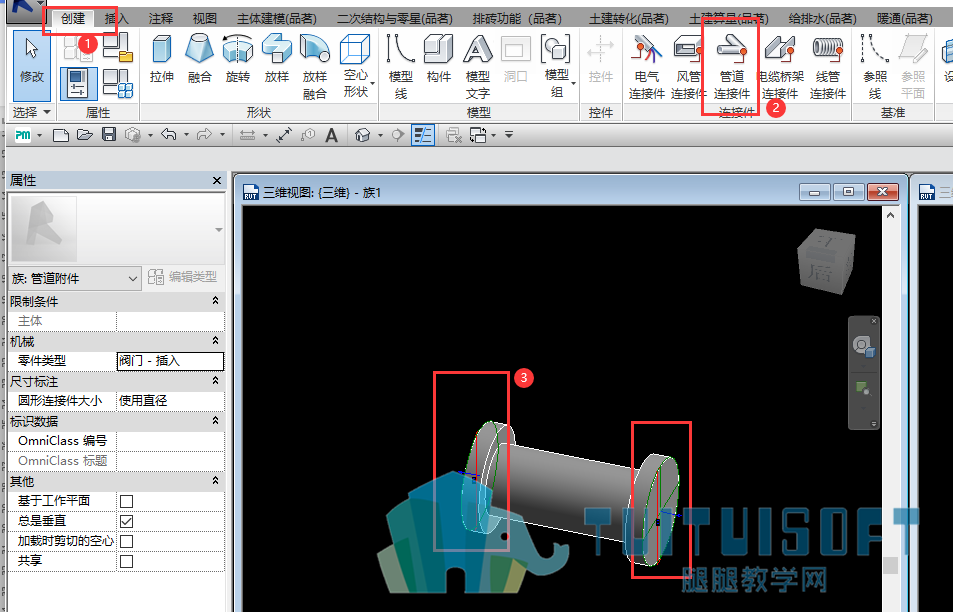Open the 空心形状 dropdown
Viewport: 953px width, 612px height.
356,67
